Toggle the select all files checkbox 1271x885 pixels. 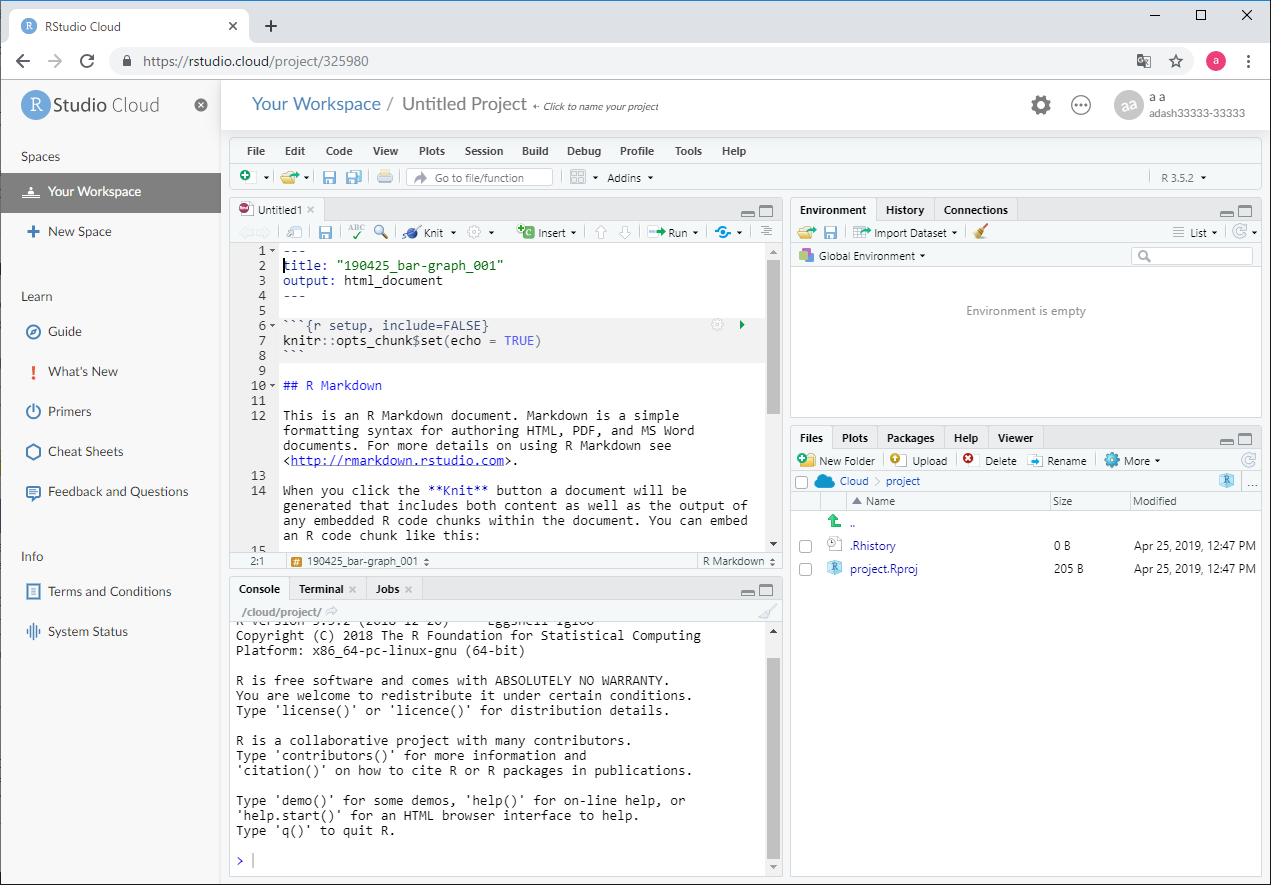pos(801,482)
